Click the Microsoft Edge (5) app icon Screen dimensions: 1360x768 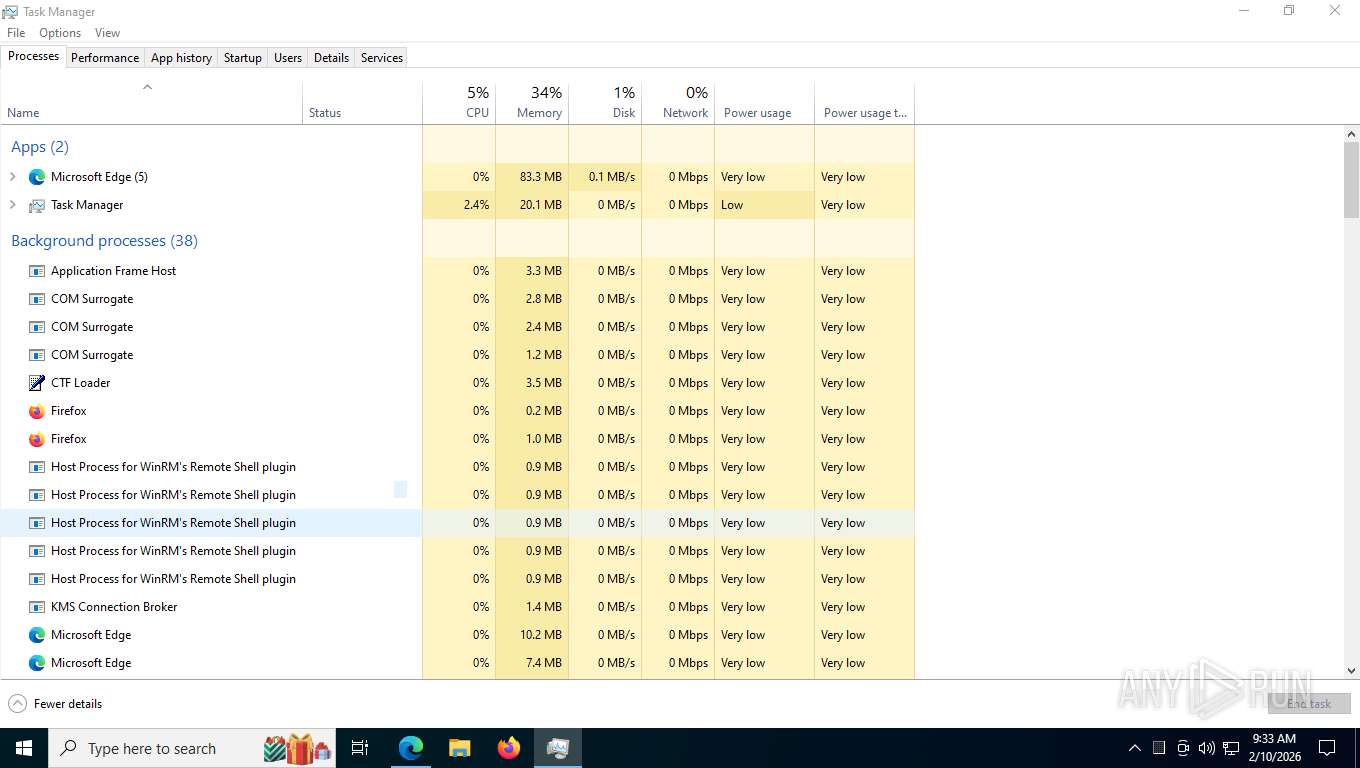37,177
